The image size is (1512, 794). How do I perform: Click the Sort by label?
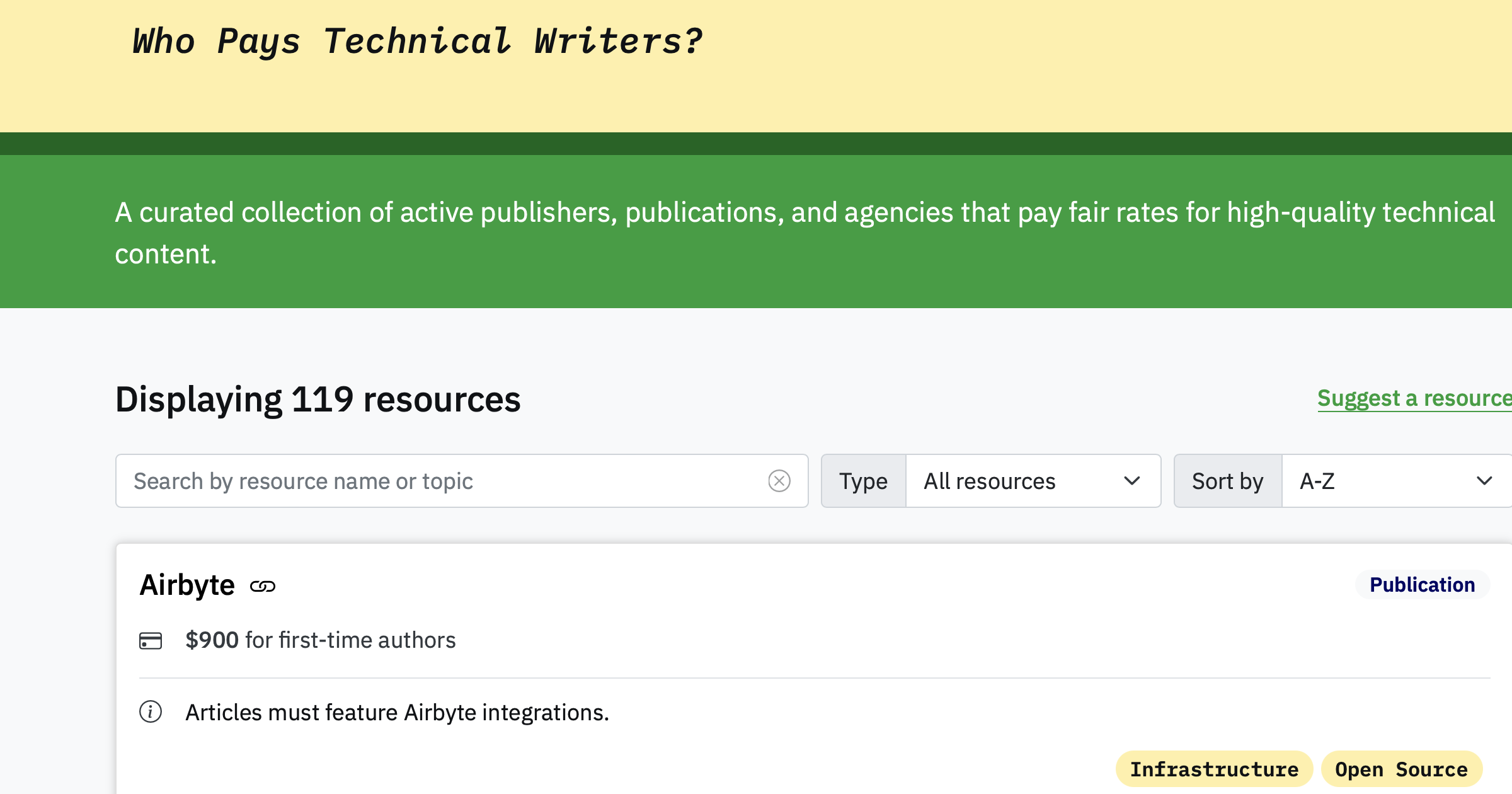pyautogui.click(x=1228, y=481)
